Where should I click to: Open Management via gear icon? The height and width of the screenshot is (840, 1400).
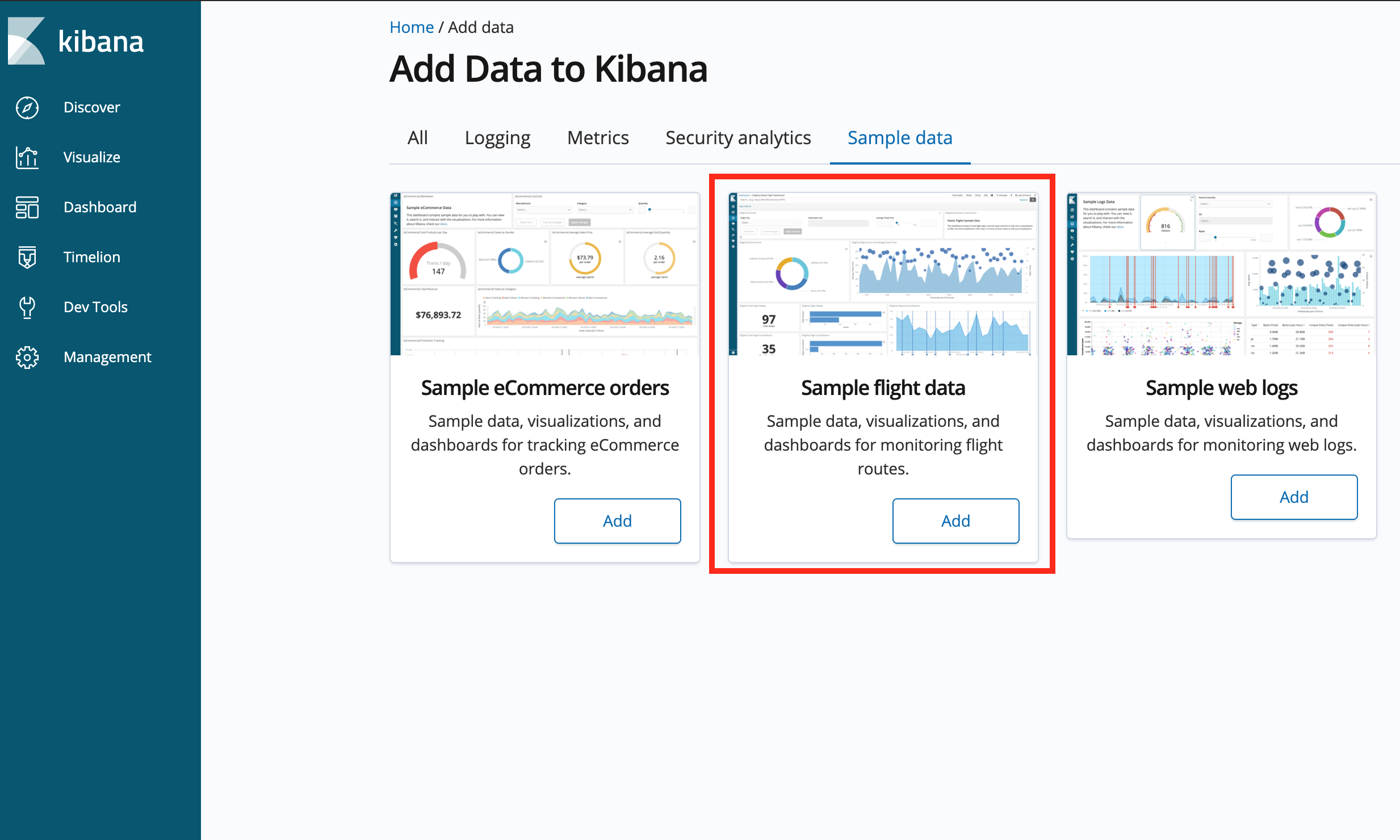(27, 357)
